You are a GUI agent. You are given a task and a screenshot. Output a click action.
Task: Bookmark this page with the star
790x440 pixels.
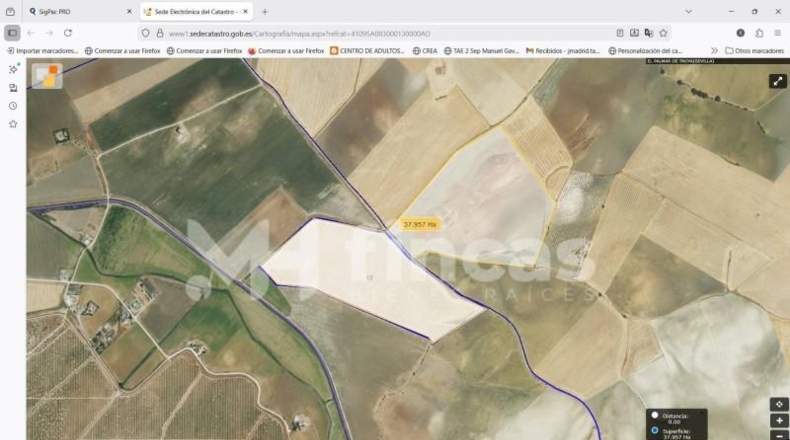pyautogui.click(x=664, y=33)
